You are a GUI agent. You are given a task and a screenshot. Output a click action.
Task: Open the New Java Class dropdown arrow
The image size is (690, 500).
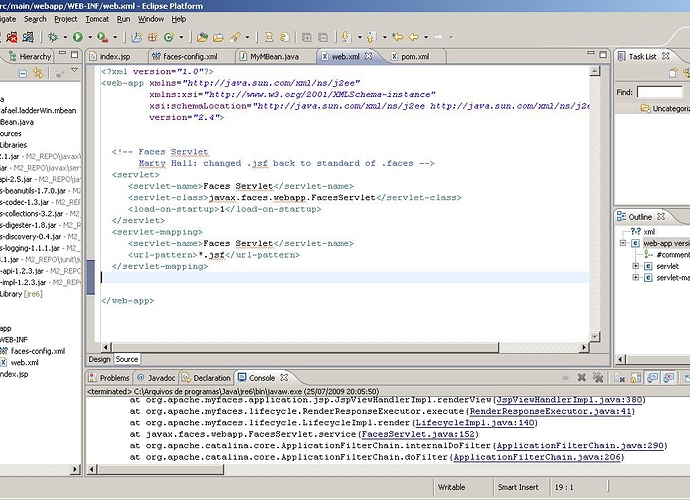(181, 37)
